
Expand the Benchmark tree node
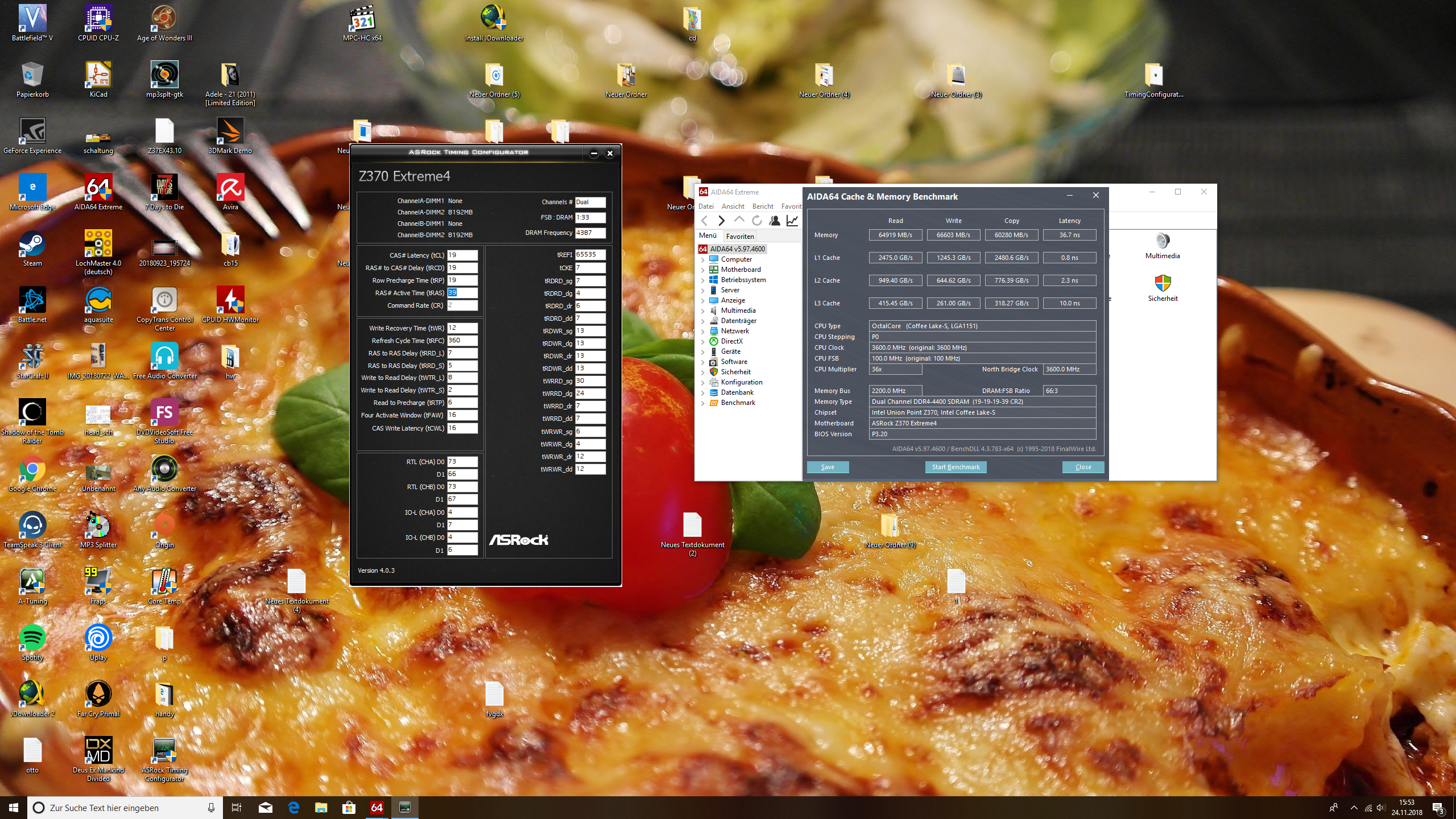coord(703,403)
